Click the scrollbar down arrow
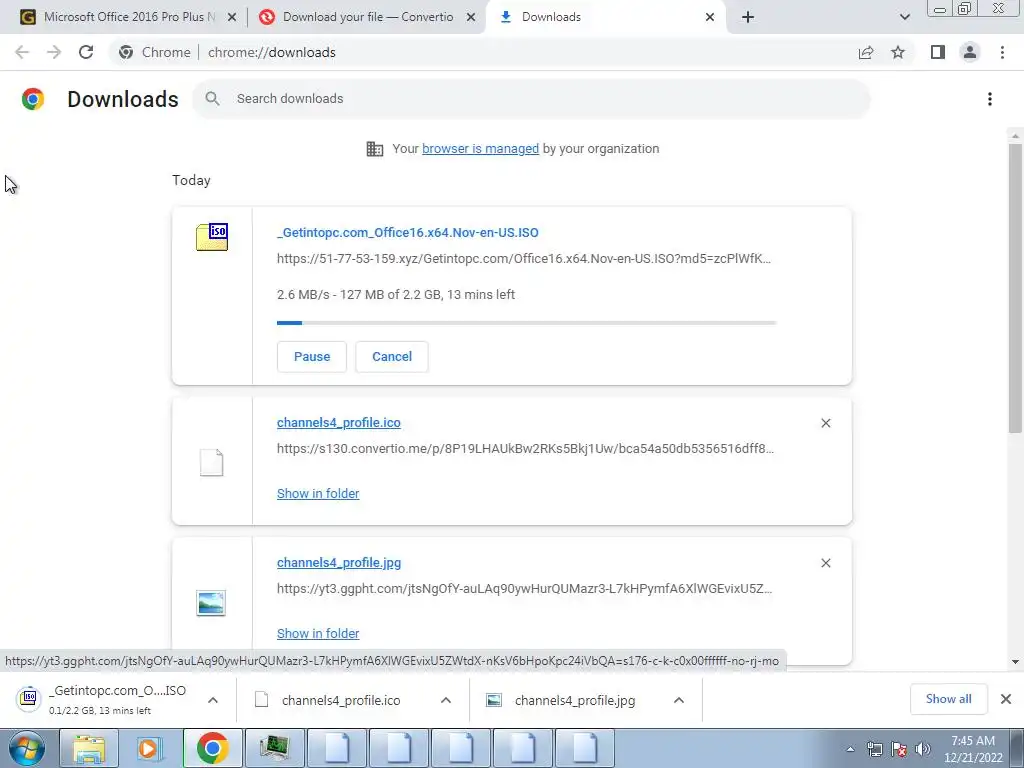 click(1014, 662)
